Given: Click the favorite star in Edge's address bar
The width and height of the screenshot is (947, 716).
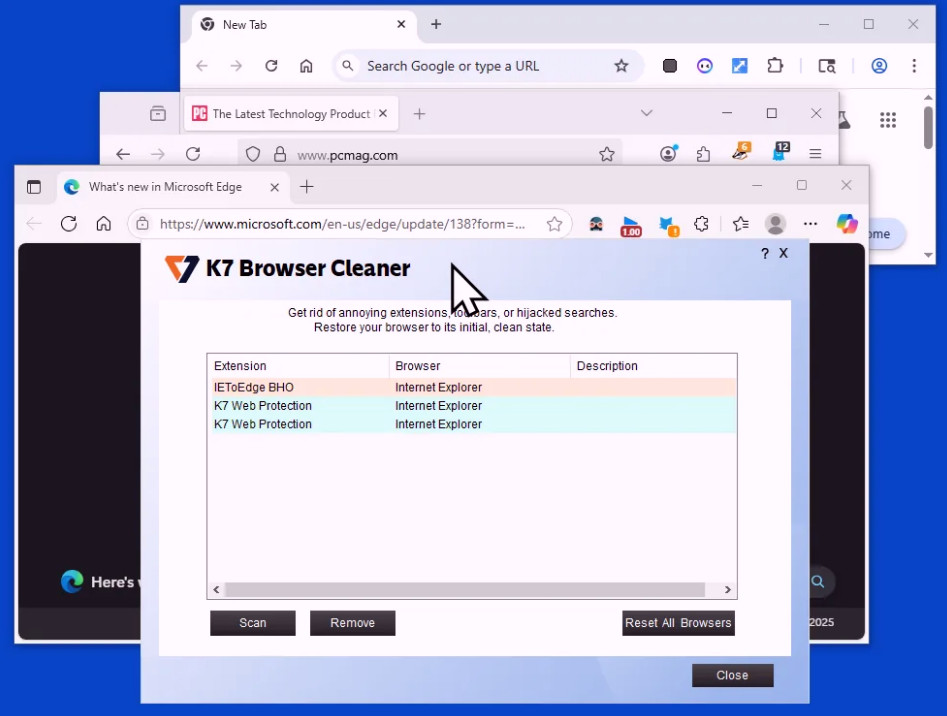Looking at the screenshot, I should (x=554, y=224).
